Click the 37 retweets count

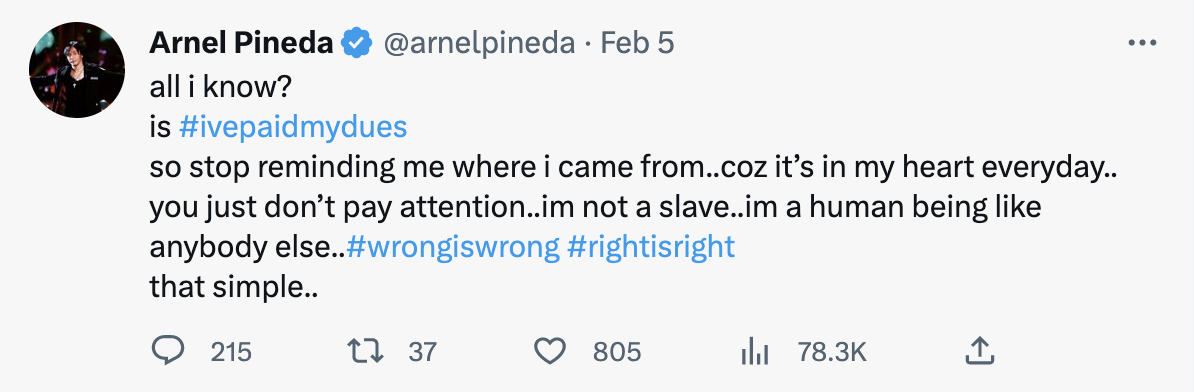(x=423, y=352)
